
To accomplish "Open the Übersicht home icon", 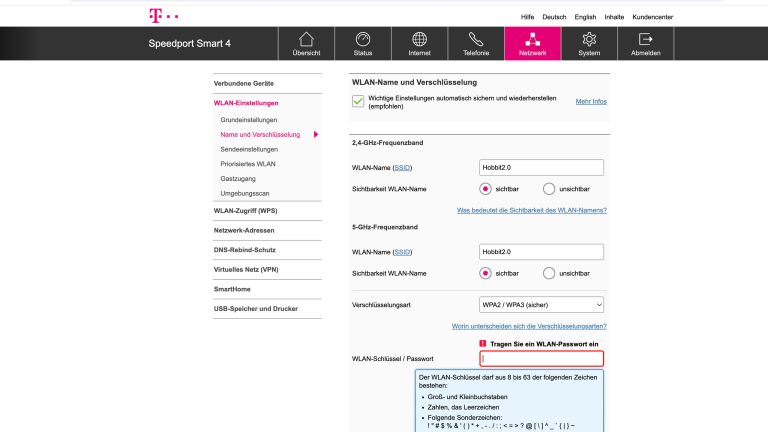I will (x=306, y=40).
